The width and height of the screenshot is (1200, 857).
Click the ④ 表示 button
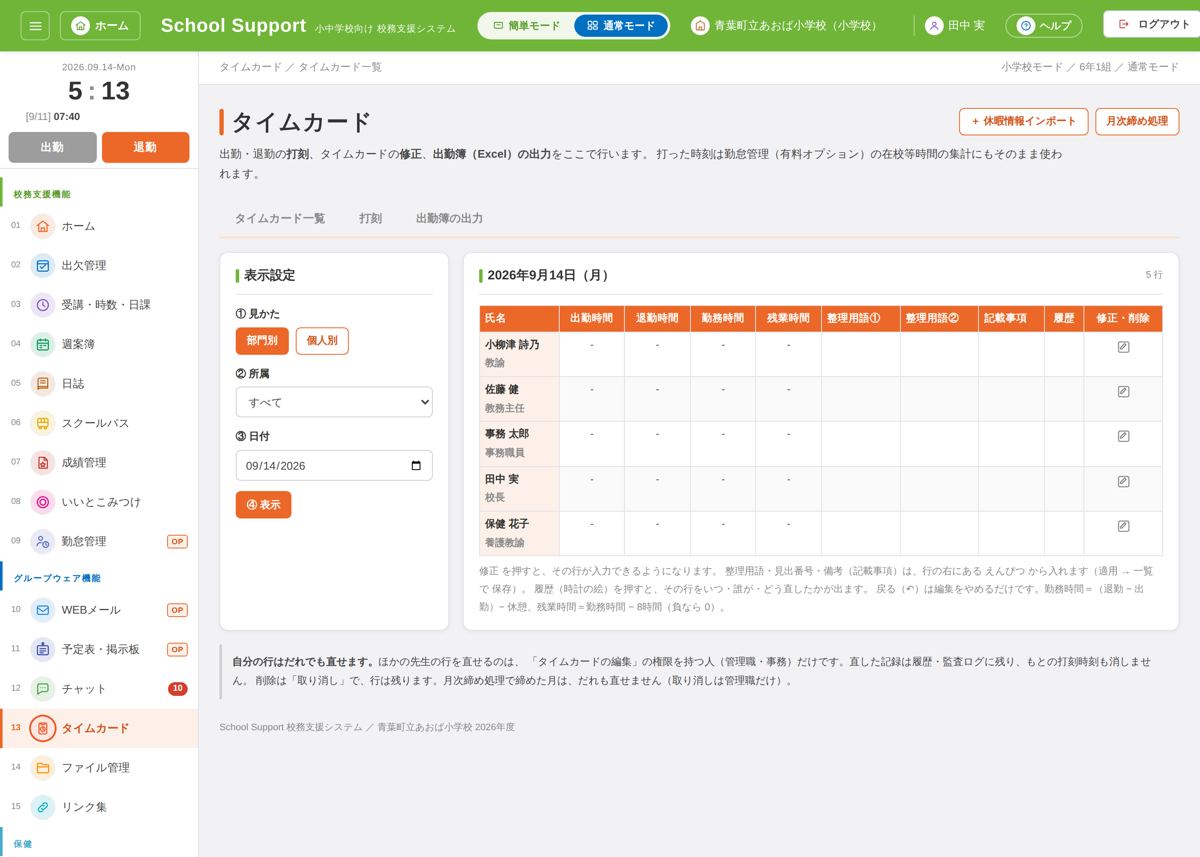pos(264,505)
